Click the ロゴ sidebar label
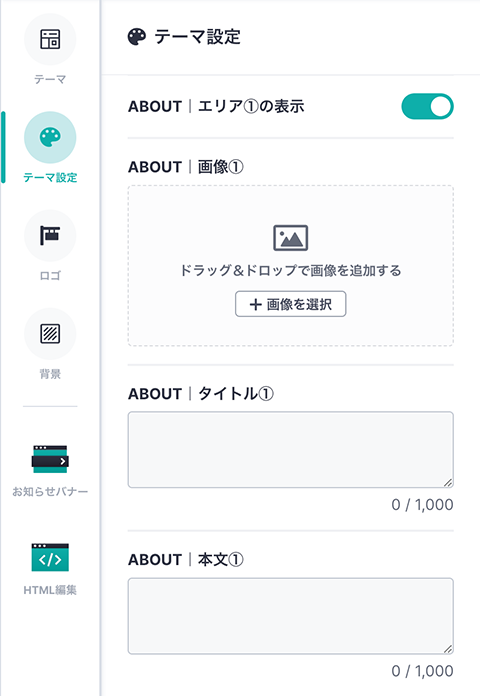The width and height of the screenshot is (480, 696). 50,276
